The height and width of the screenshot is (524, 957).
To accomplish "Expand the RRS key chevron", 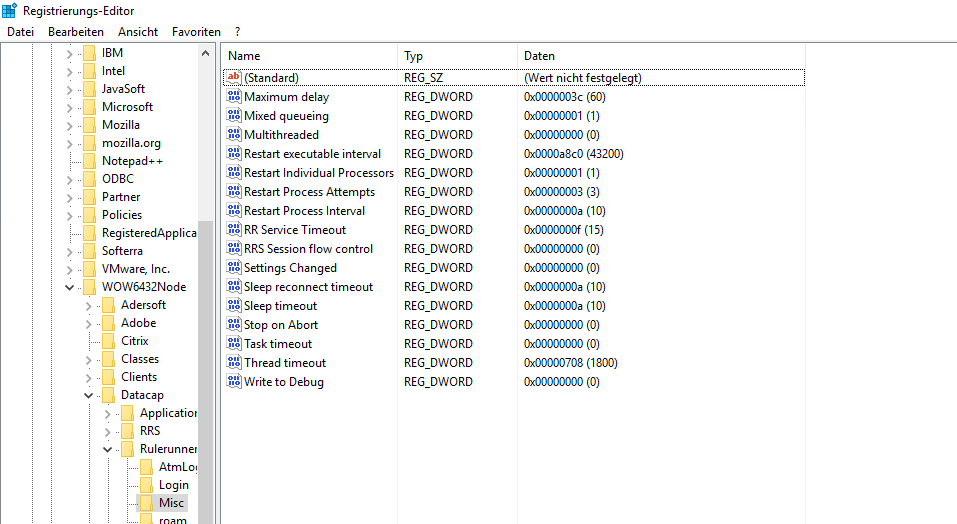I will [107, 432].
